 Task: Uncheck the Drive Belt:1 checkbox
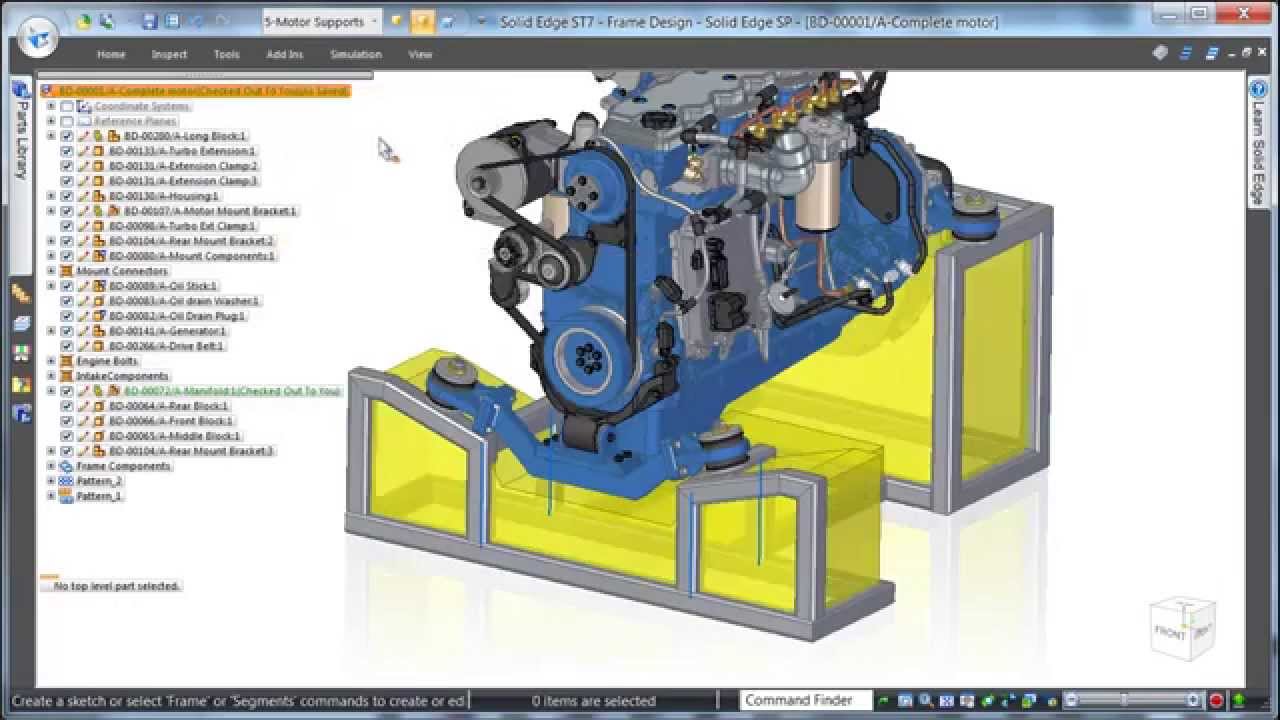[67, 346]
